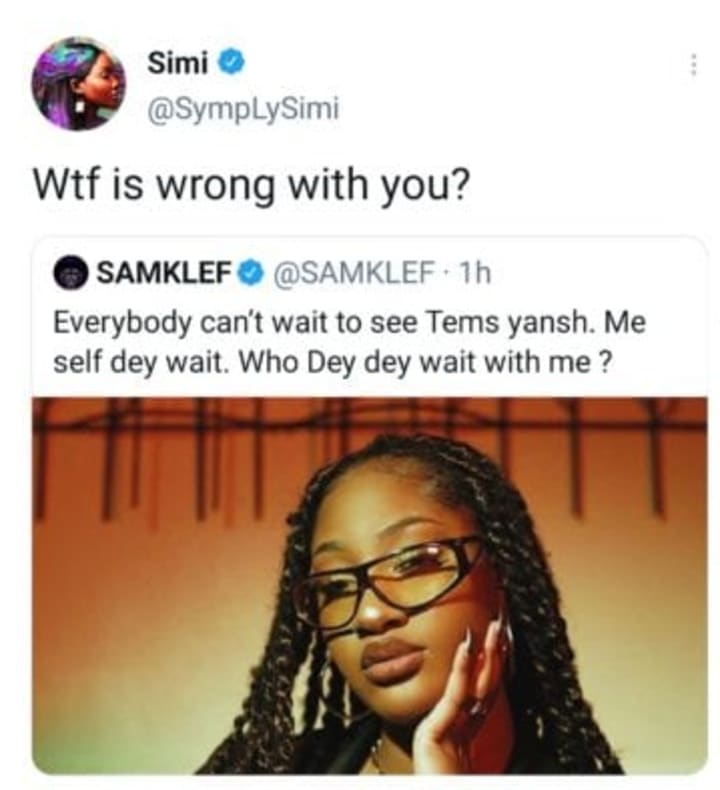Click the 'self dey wait' second line
Viewport: 720px width, 790px height.
click(334, 363)
